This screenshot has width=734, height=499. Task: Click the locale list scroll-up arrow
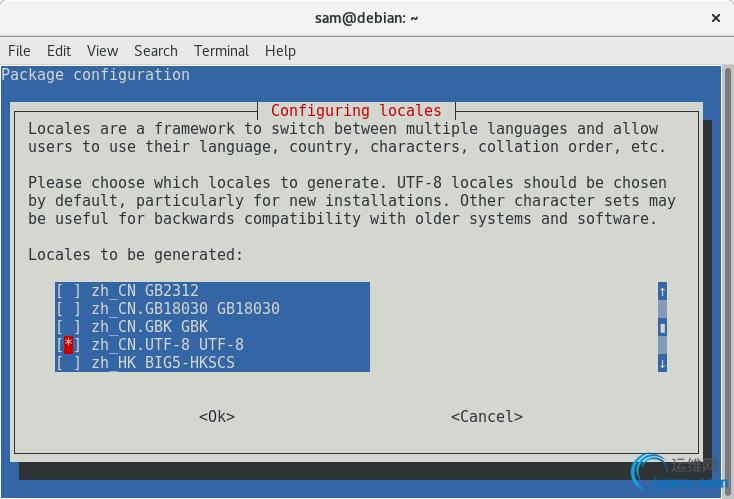[x=662, y=291]
